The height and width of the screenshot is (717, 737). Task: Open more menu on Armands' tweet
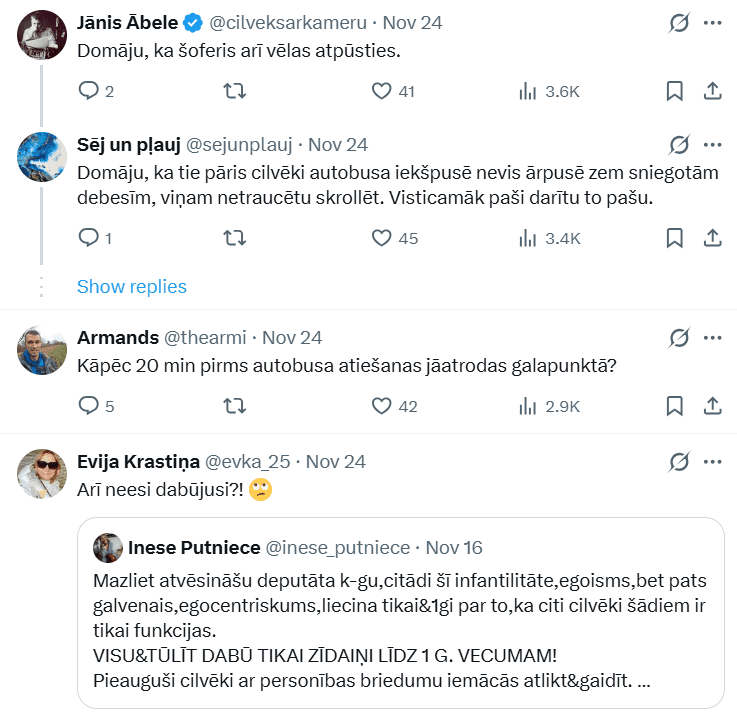pyautogui.click(x=713, y=338)
